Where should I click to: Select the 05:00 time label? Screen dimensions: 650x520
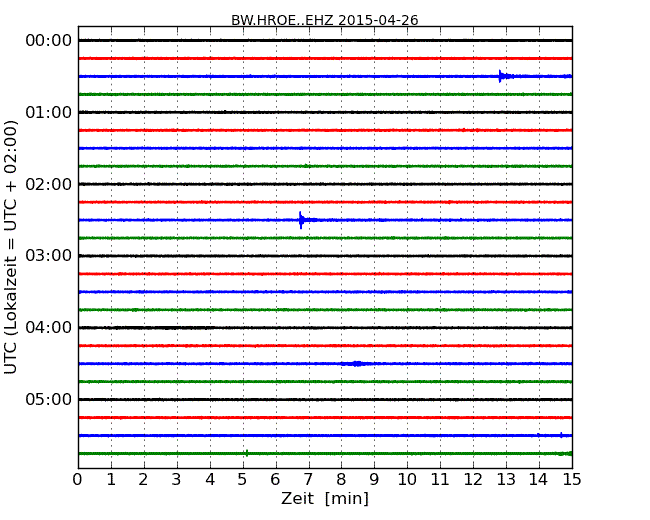49,399
